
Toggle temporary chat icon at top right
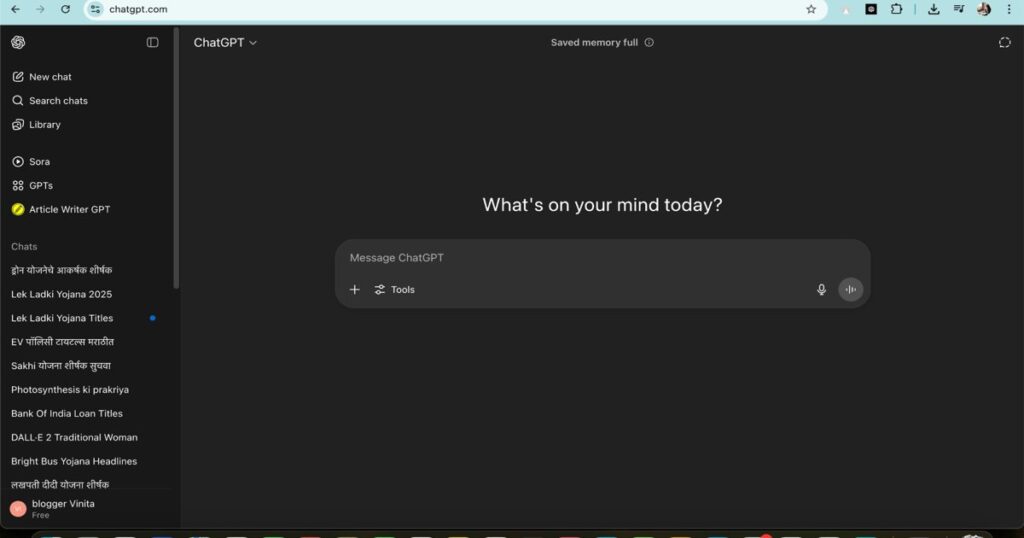click(x=1004, y=42)
